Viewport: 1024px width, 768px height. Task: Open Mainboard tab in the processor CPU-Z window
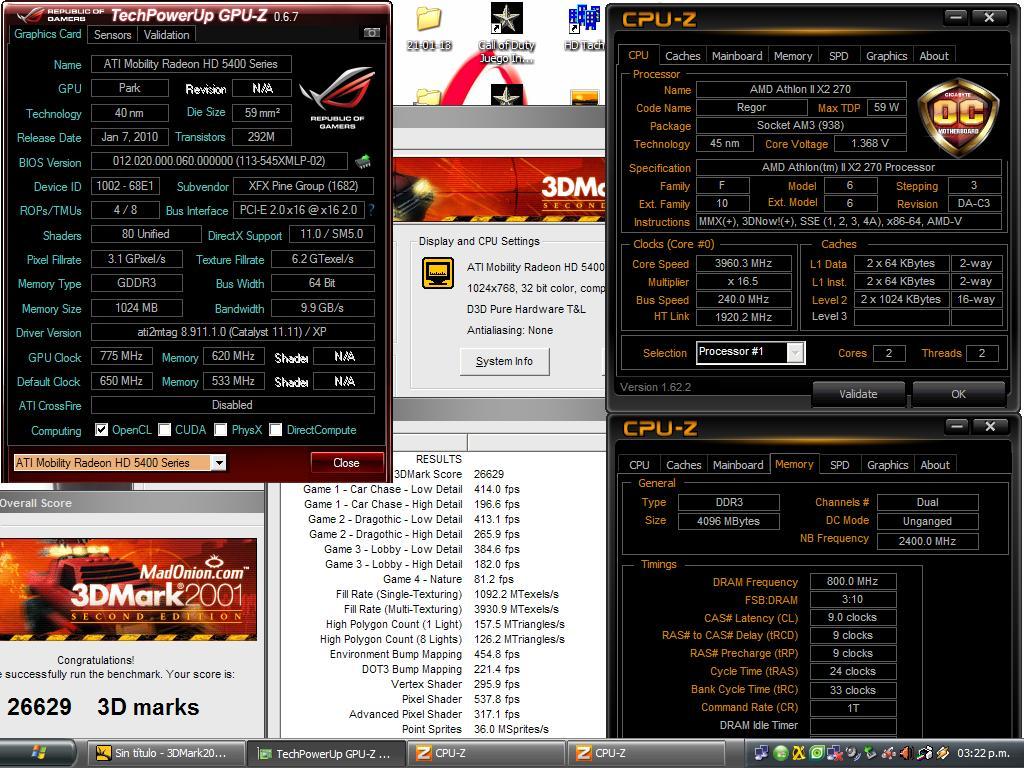pyautogui.click(x=737, y=56)
